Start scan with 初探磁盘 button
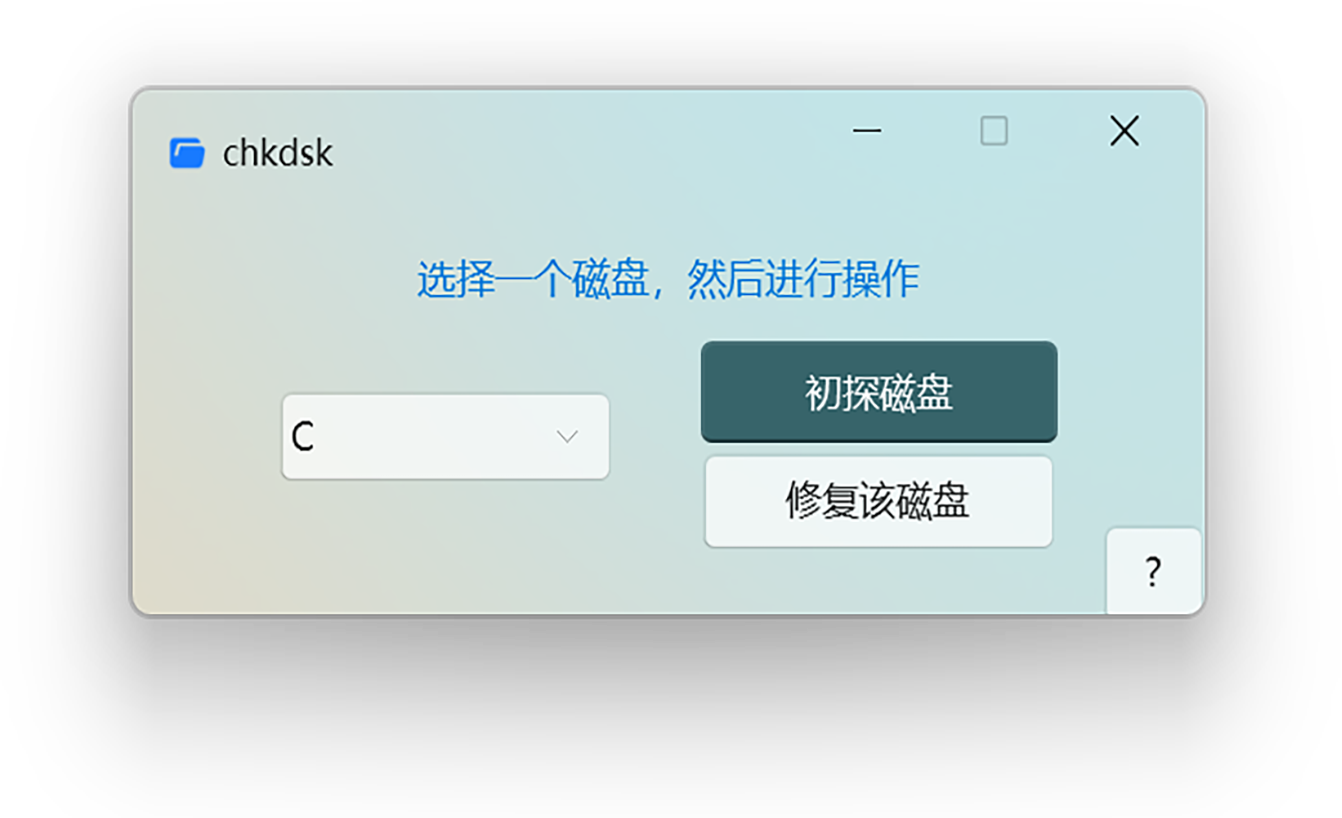Image resolution: width=1342 pixels, height=818 pixels. [879, 392]
